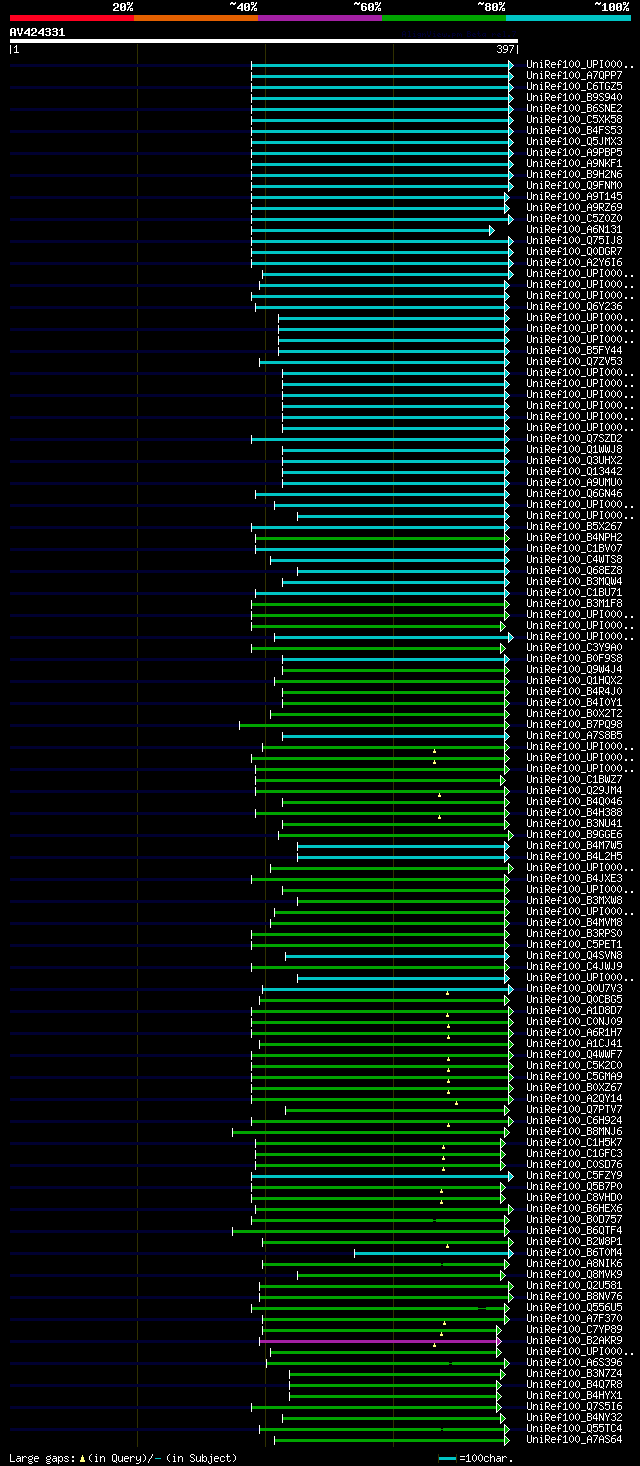Image resolution: width=640 pixels, height=1466 pixels.
Task: Select the UniRef100_A2QY14 label
Action: click(574, 1099)
